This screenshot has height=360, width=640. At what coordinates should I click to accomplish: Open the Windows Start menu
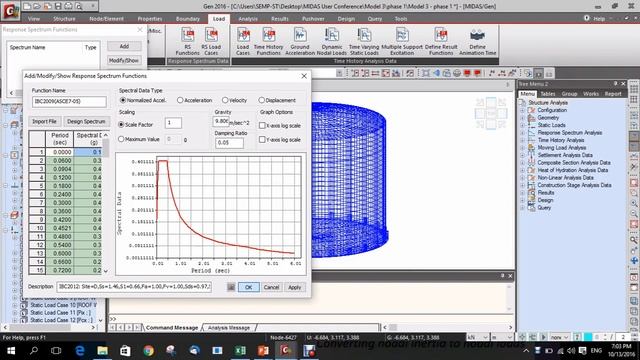tap(11, 350)
